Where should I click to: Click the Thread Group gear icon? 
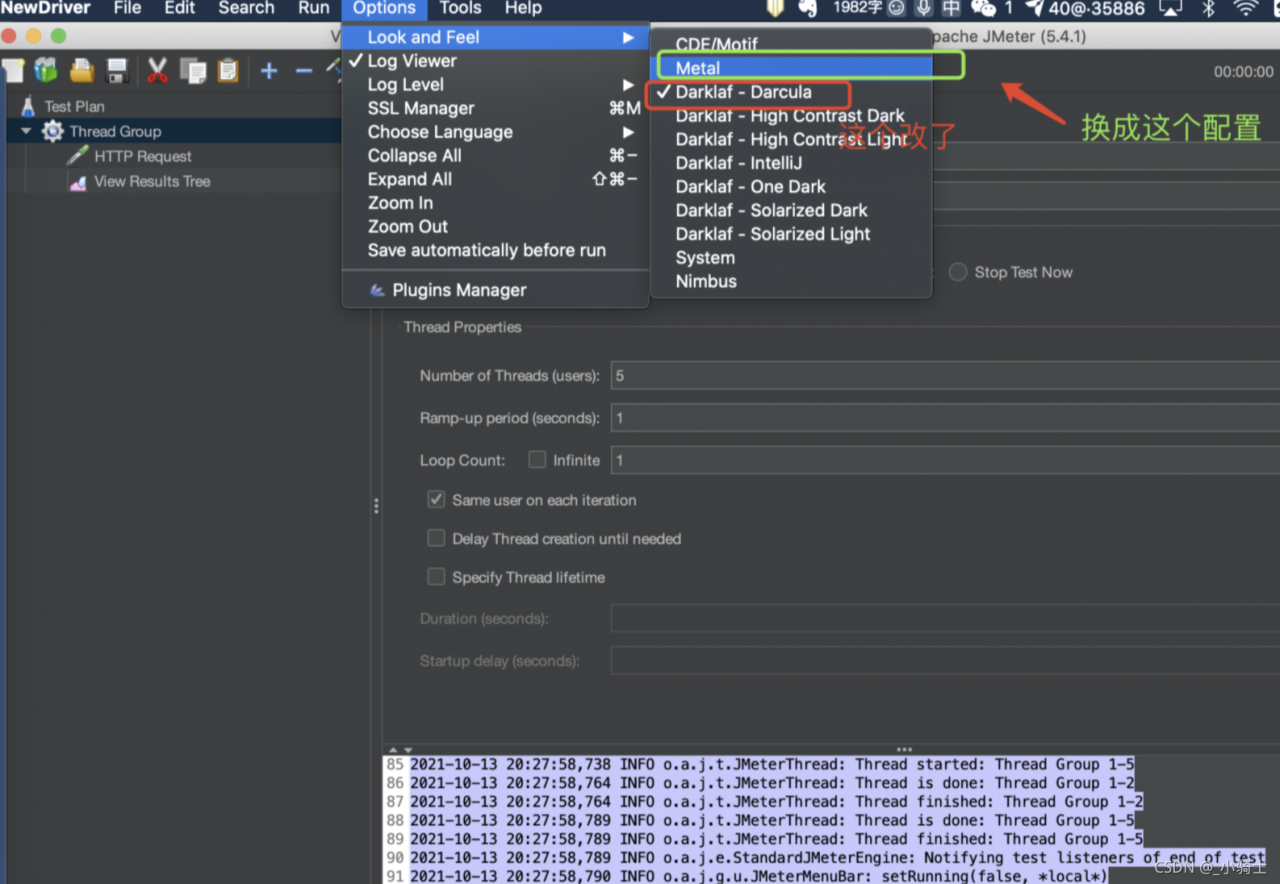(53, 131)
